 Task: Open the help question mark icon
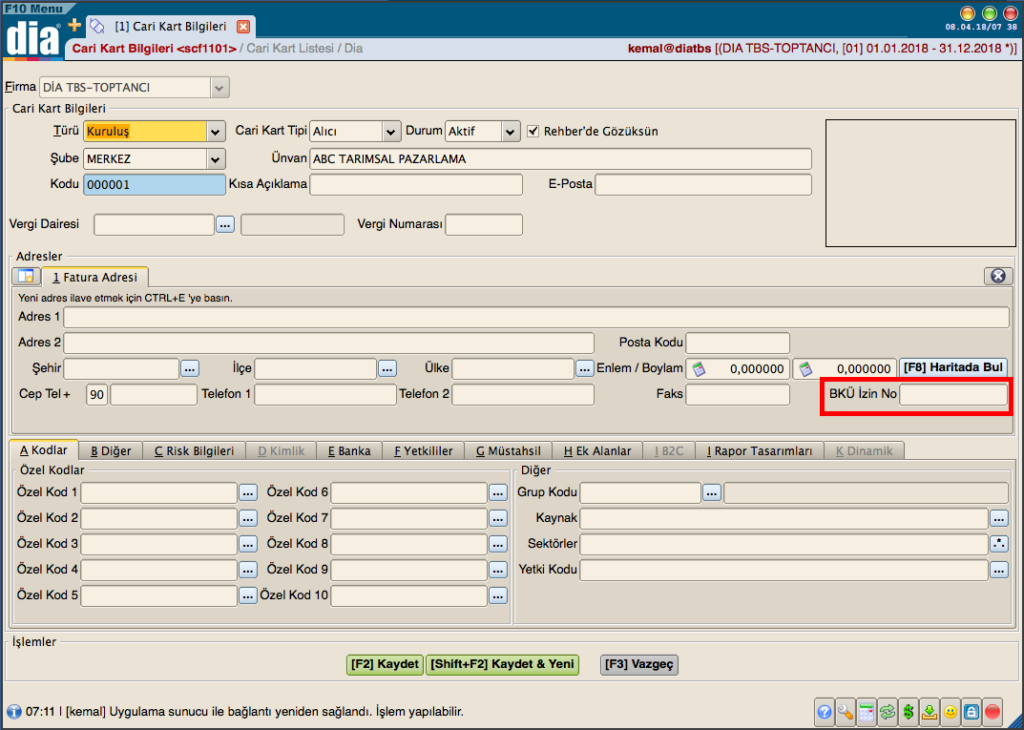pos(824,711)
